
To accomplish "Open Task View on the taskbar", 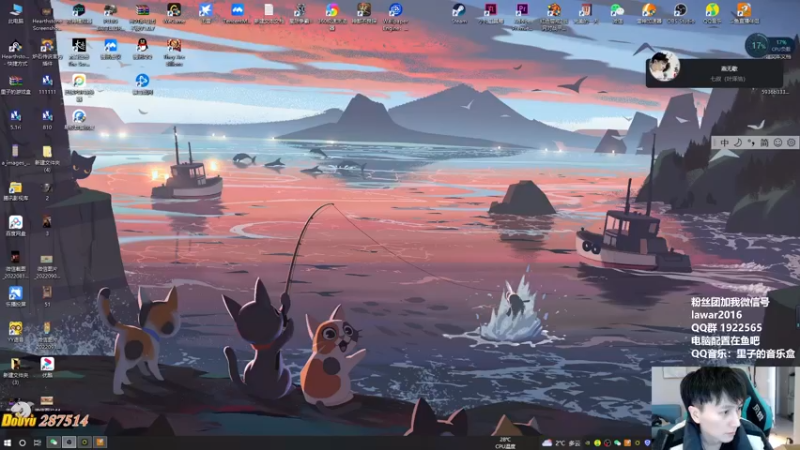I will click(37, 442).
